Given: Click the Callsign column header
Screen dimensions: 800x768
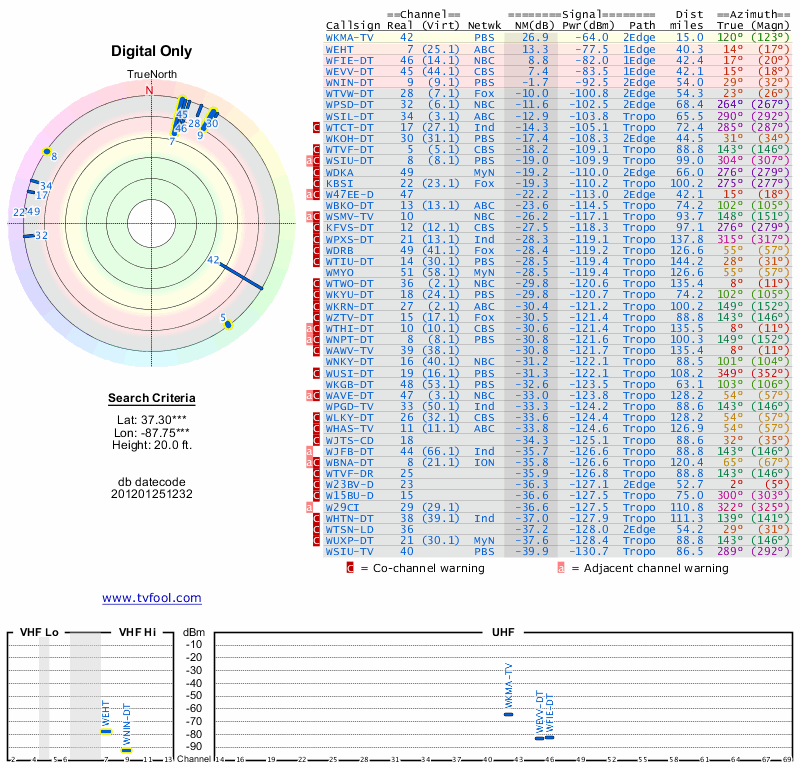Looking at the screenshot, I should (350, 25).
